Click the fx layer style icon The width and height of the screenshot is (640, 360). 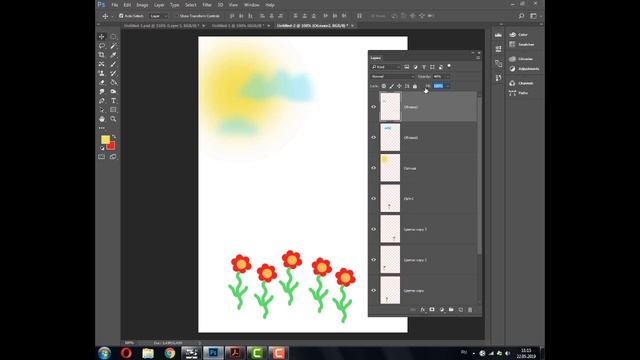422,310
